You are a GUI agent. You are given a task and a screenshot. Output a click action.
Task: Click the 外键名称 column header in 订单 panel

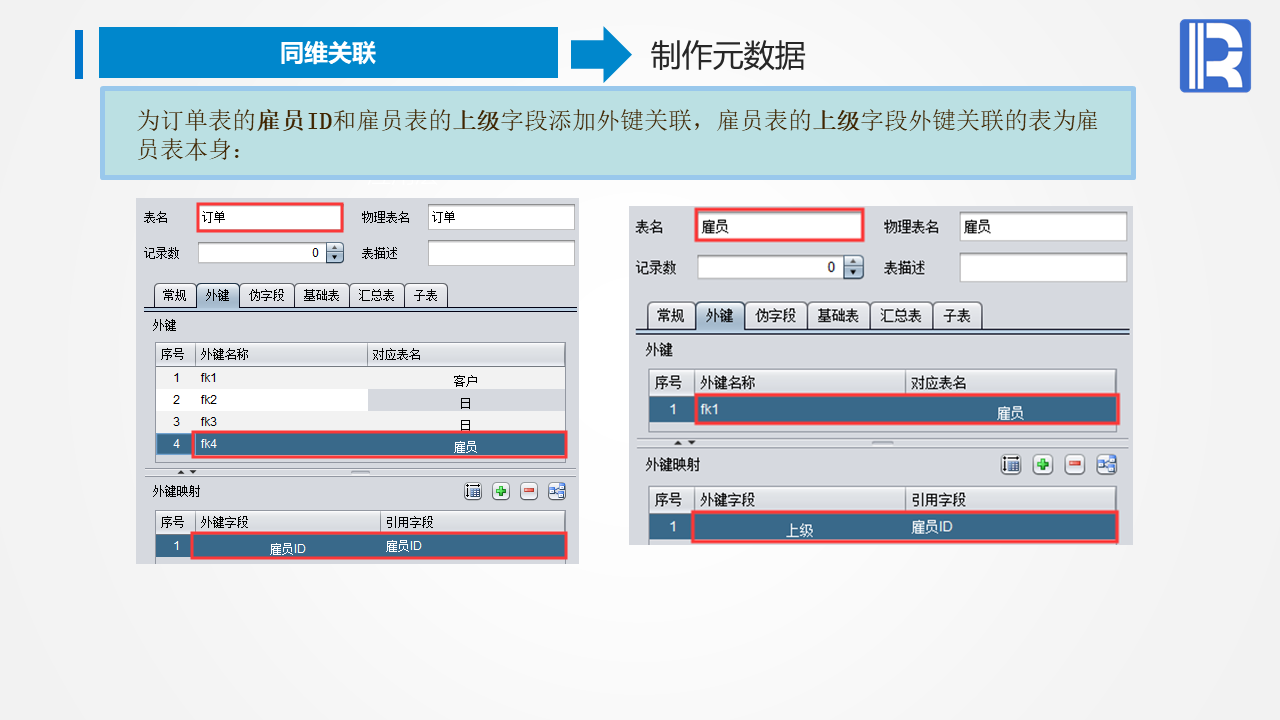click(282, 355)
